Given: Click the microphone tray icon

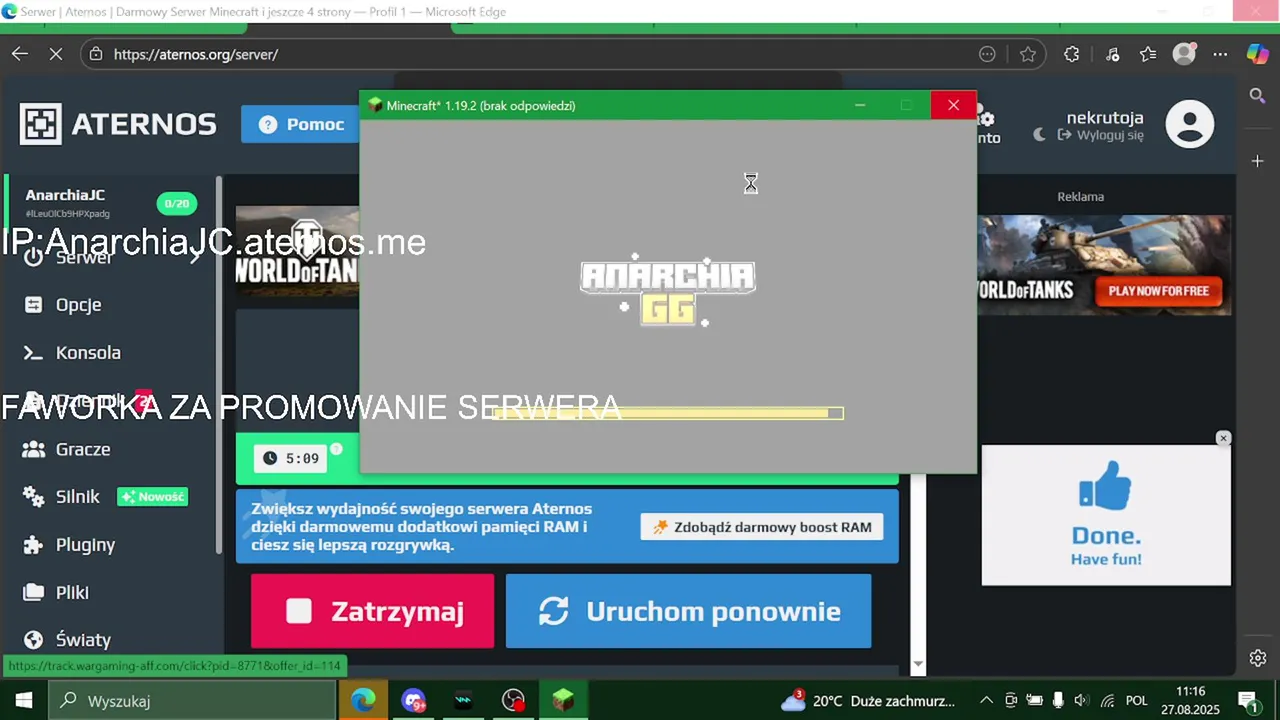Looking at the screenshot, I should (x=1058, y=701).
